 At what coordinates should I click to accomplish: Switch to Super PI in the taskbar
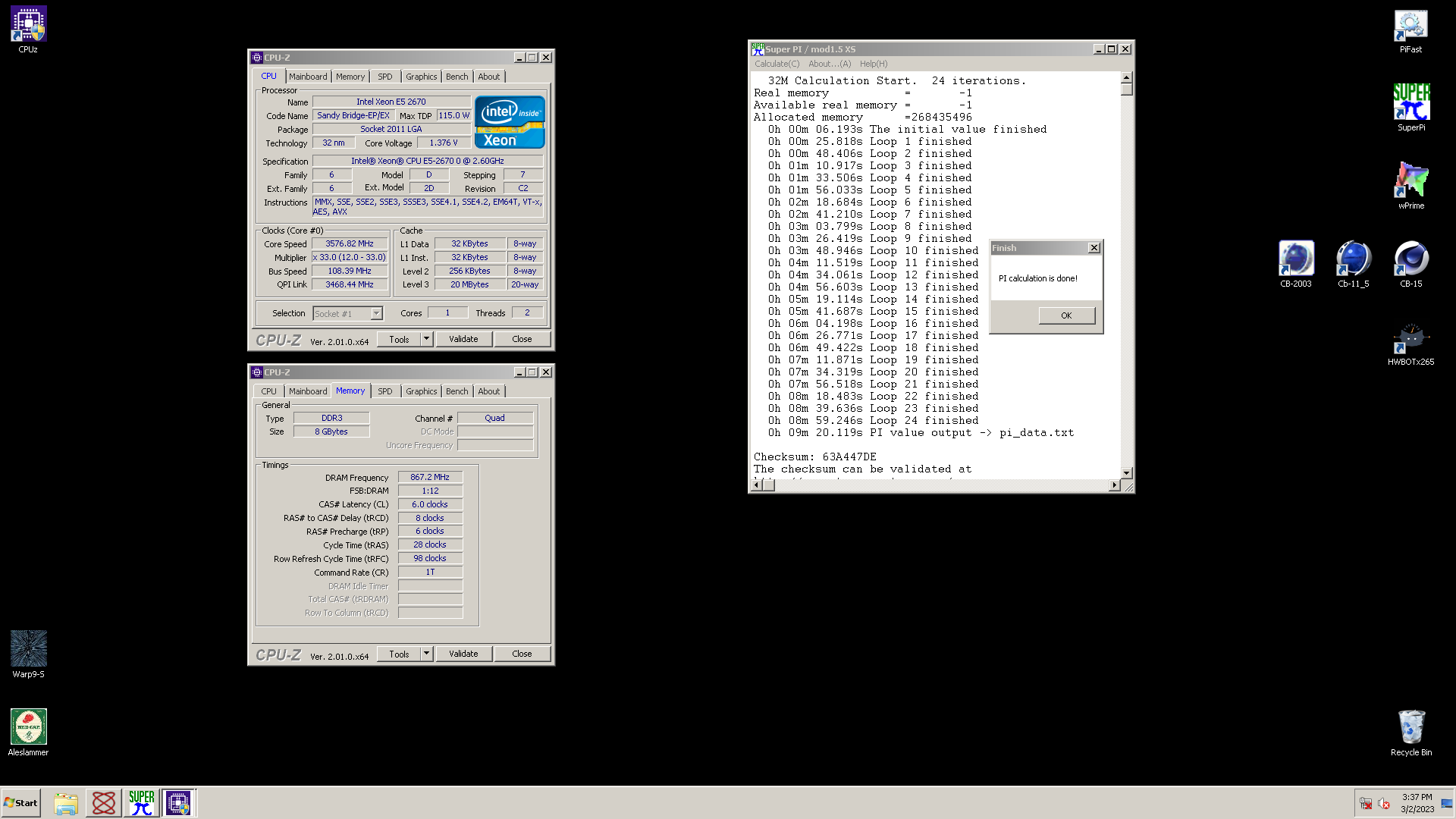(142, 803)
